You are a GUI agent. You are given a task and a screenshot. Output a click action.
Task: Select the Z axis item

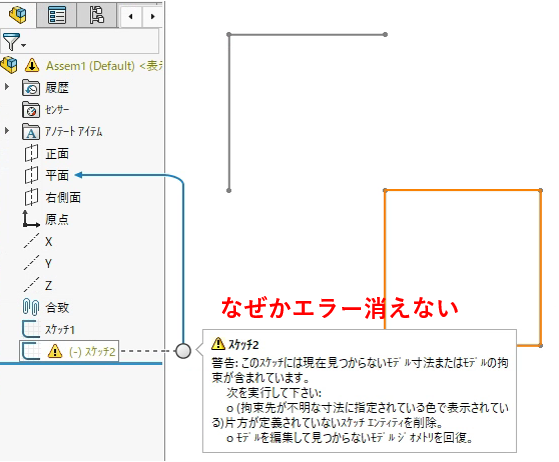(x=49, y=286)
